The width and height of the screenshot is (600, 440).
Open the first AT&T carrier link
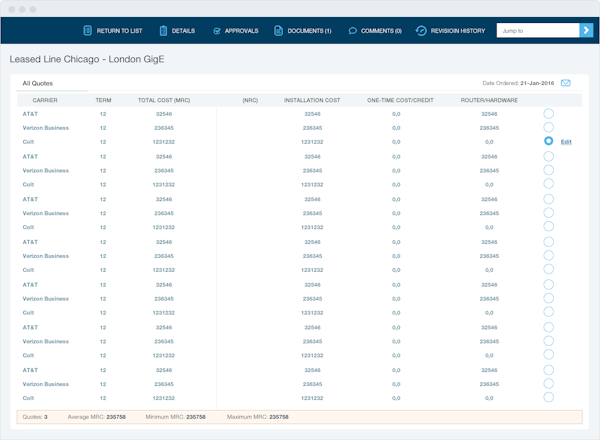(30, 114)
